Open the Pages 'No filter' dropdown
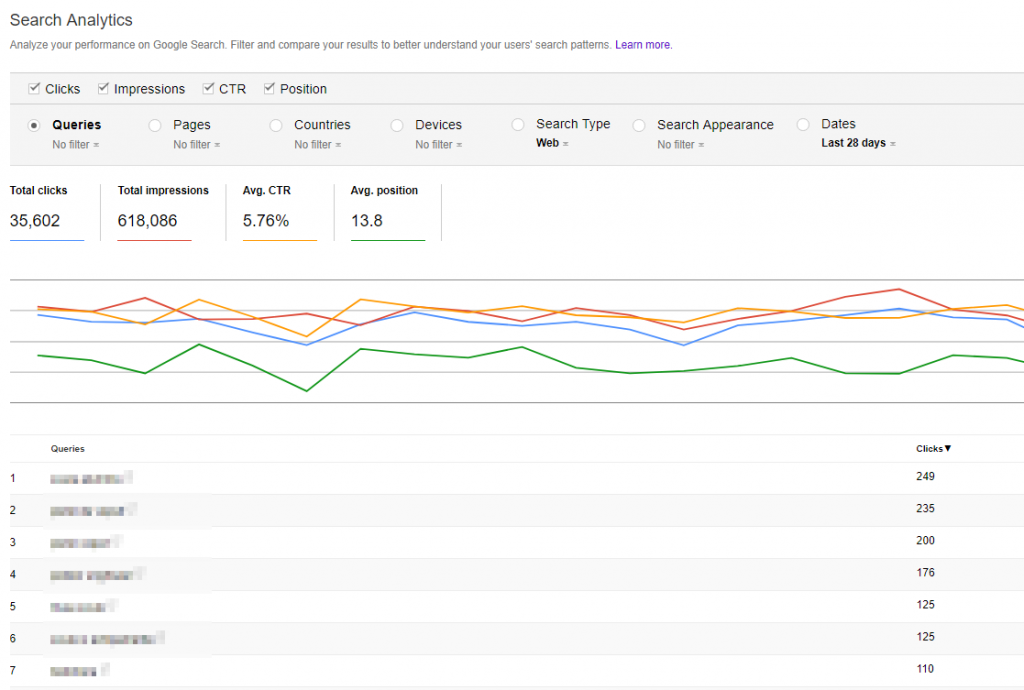The height and width of the screenshot is (690, 1024). click(197, 144)
